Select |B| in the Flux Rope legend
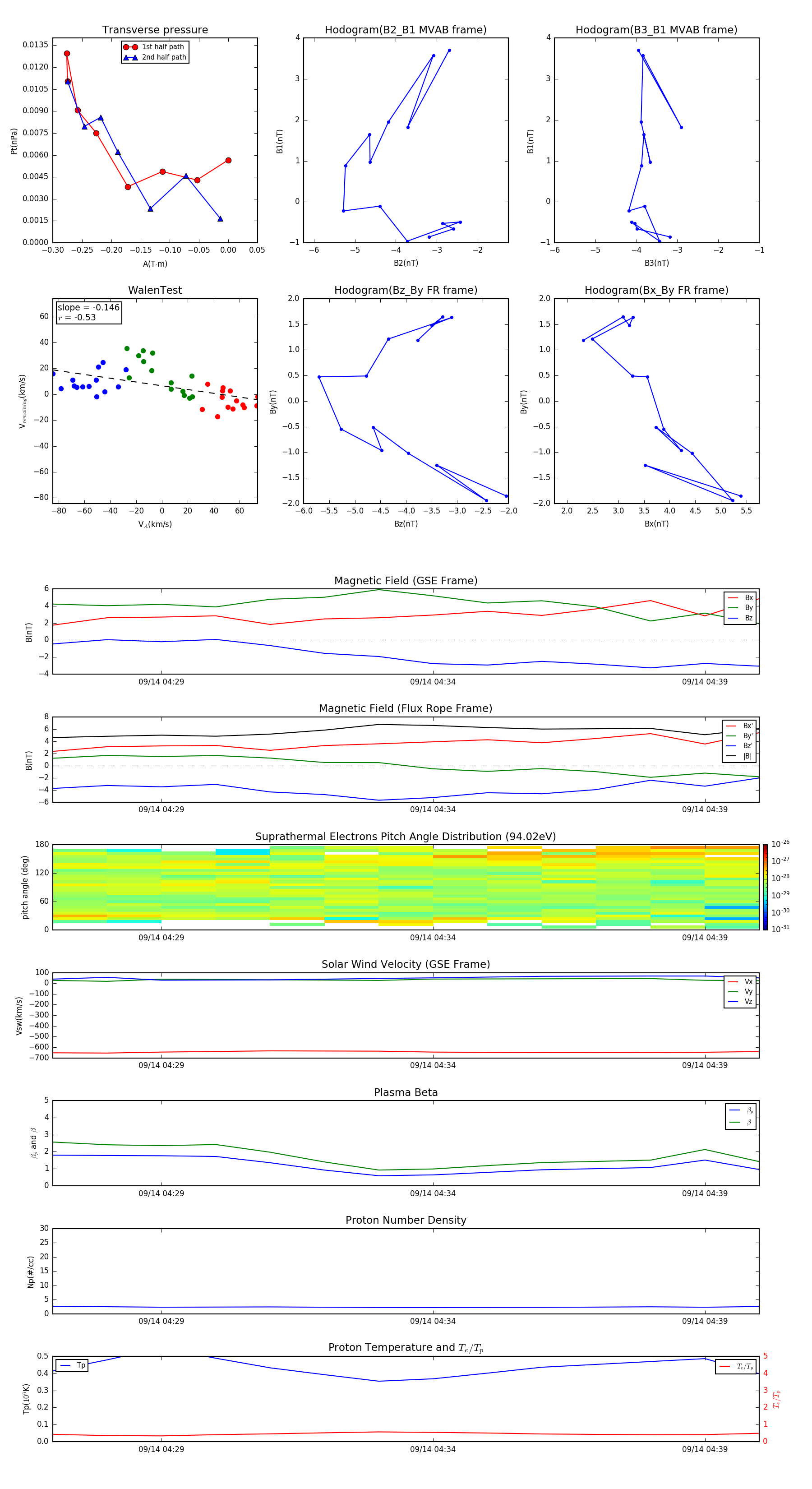 (739, 756)
